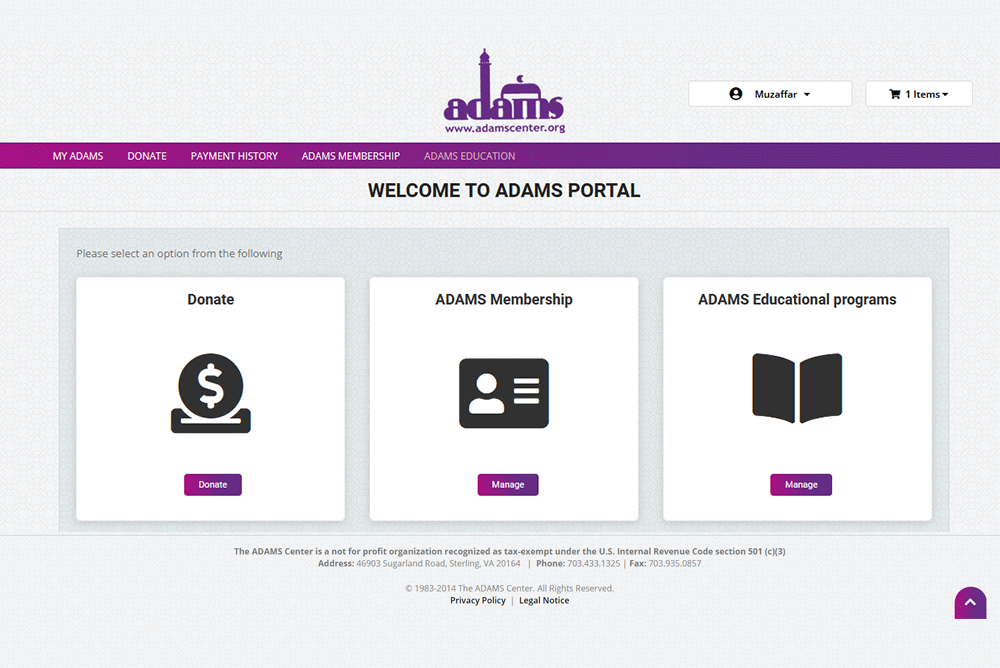Click 'Please select an option' instruction text
The width and height of the screenshot is (1000, 668).
click(x=179, y=253)
